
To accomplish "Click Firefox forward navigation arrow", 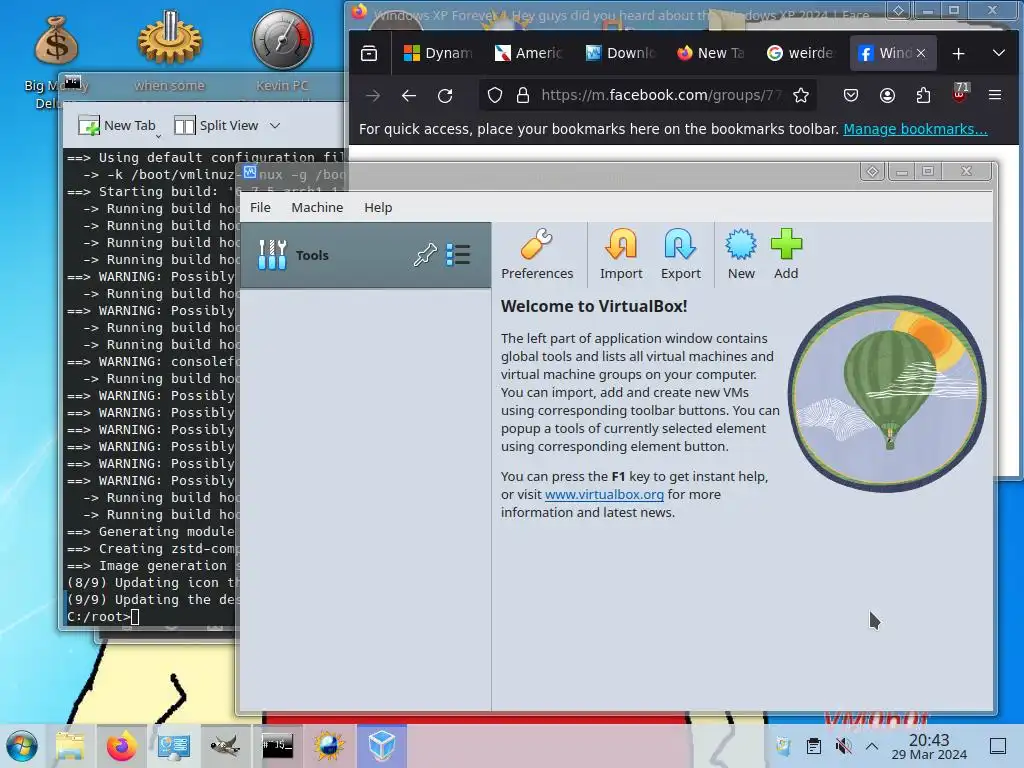I will coord(373,96).
